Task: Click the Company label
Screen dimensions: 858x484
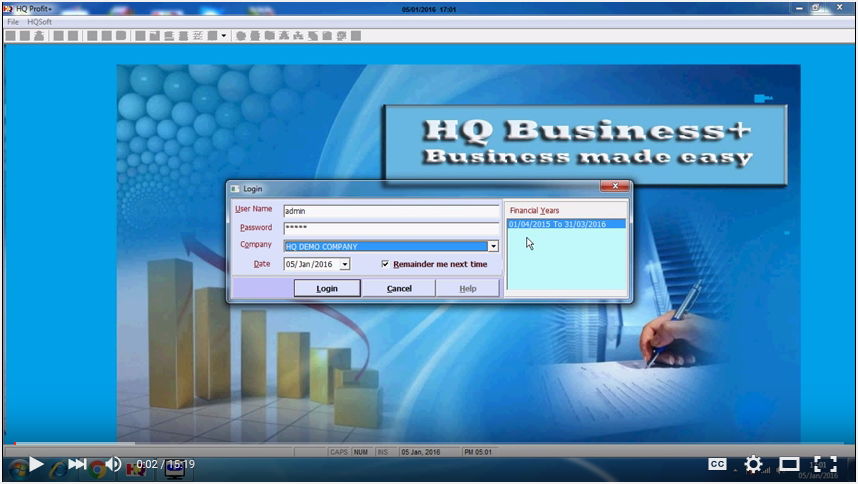Action: point(256,244)
